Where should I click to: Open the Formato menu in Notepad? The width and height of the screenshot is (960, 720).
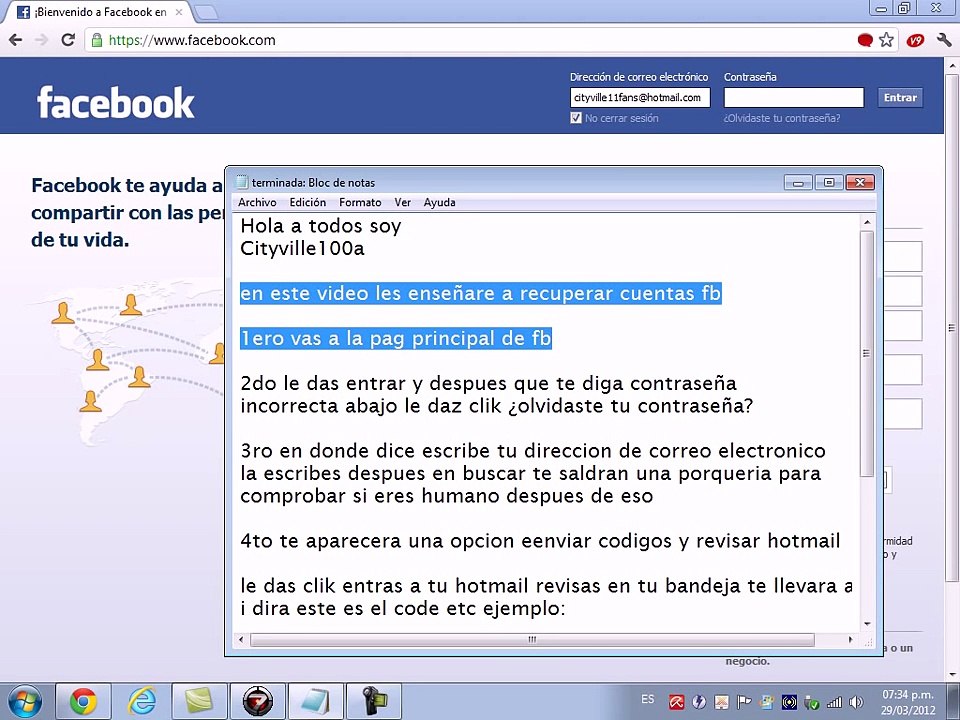[360, 202]
